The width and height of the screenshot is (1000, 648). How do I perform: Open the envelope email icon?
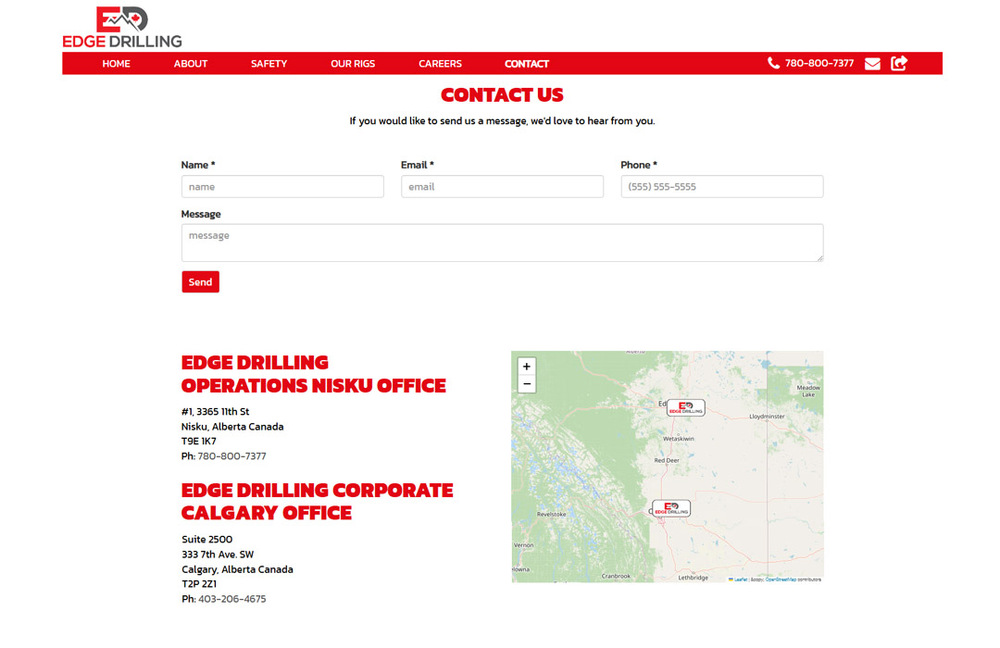[872, 64]
